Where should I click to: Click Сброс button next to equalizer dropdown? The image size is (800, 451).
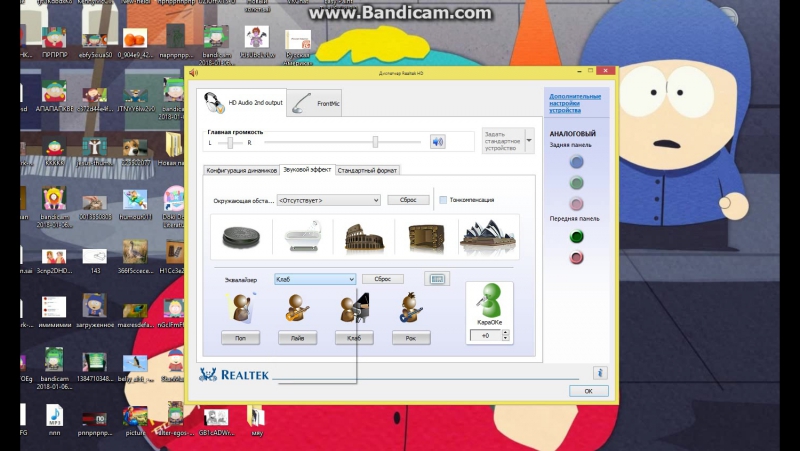pyautogui.click(x=383, y=279)
